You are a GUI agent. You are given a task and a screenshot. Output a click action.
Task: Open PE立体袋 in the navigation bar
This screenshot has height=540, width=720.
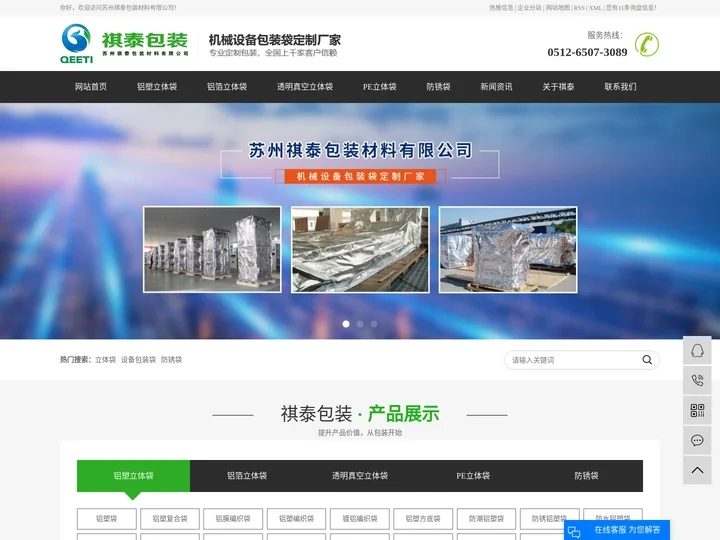click(x=379, y=87)
